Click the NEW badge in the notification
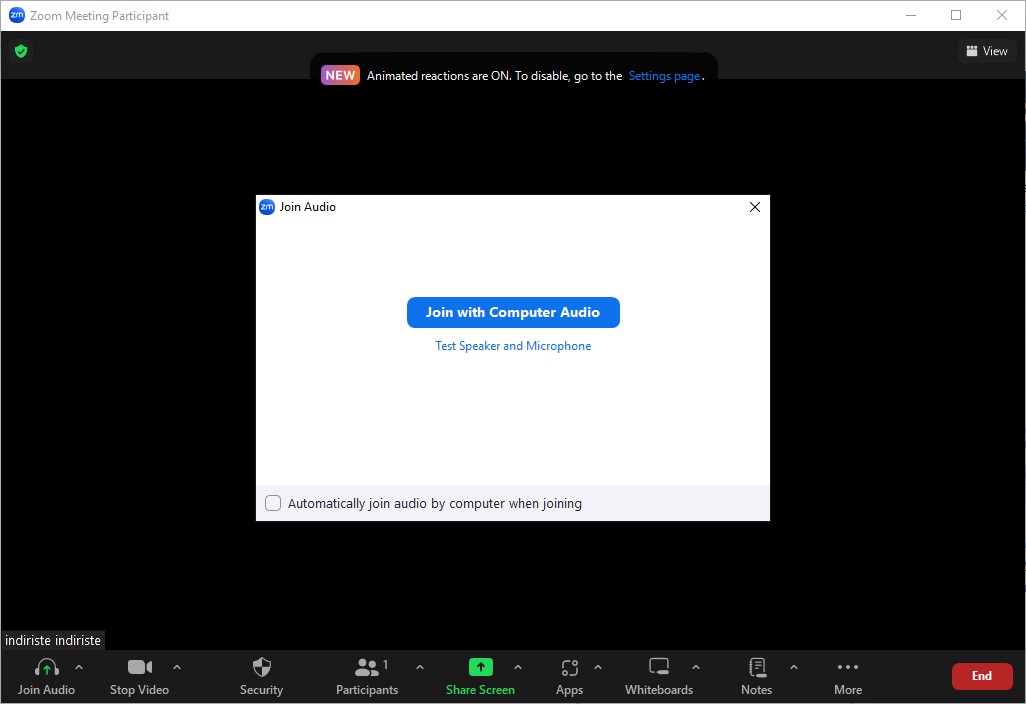This screenshot has height=704, width=1026. tap(340, 75)
